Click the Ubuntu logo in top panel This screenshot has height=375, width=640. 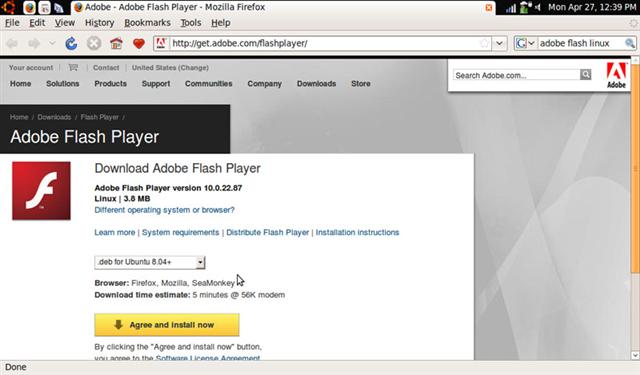8,7
